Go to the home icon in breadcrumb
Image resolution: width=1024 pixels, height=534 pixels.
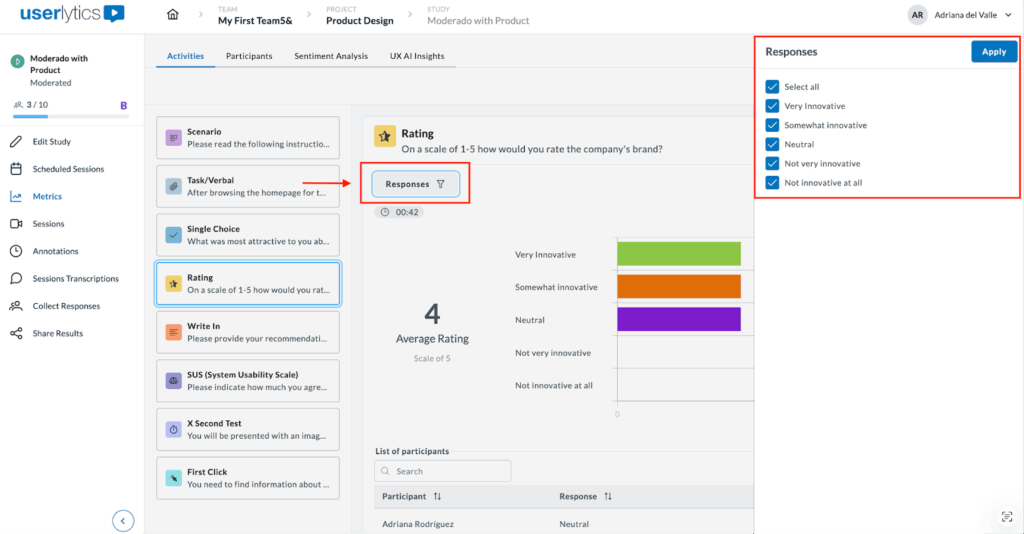(172, 14)
